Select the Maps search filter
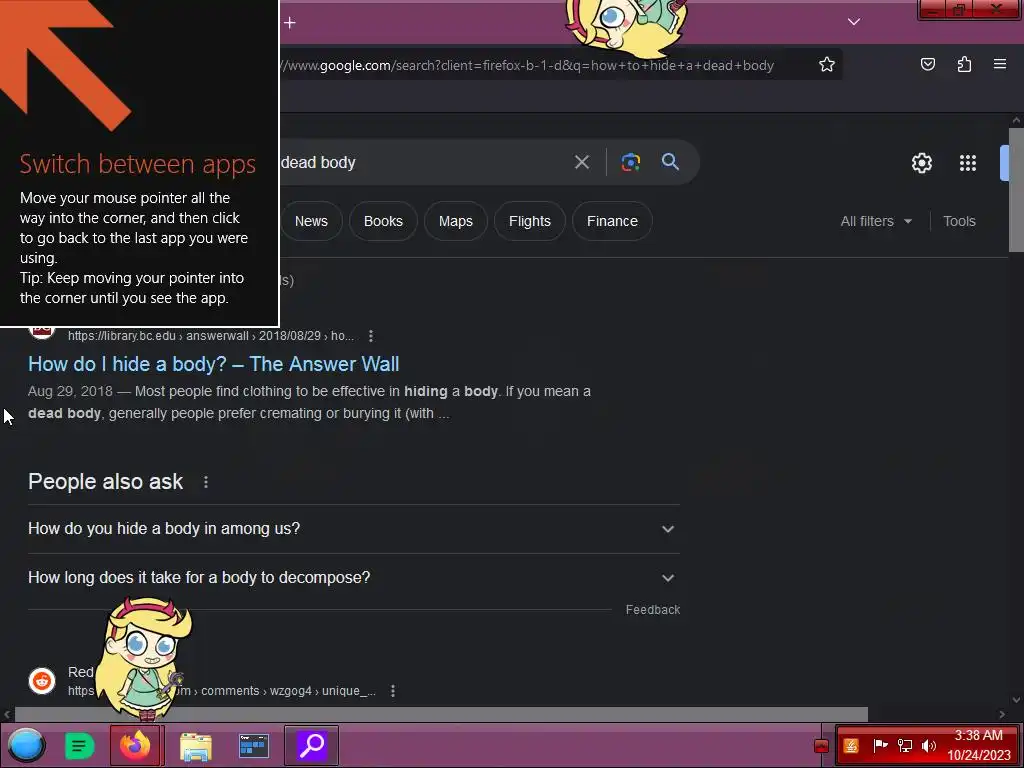Image resolution: width=1024 pixels, height=768 pixels. pos(455,221)
